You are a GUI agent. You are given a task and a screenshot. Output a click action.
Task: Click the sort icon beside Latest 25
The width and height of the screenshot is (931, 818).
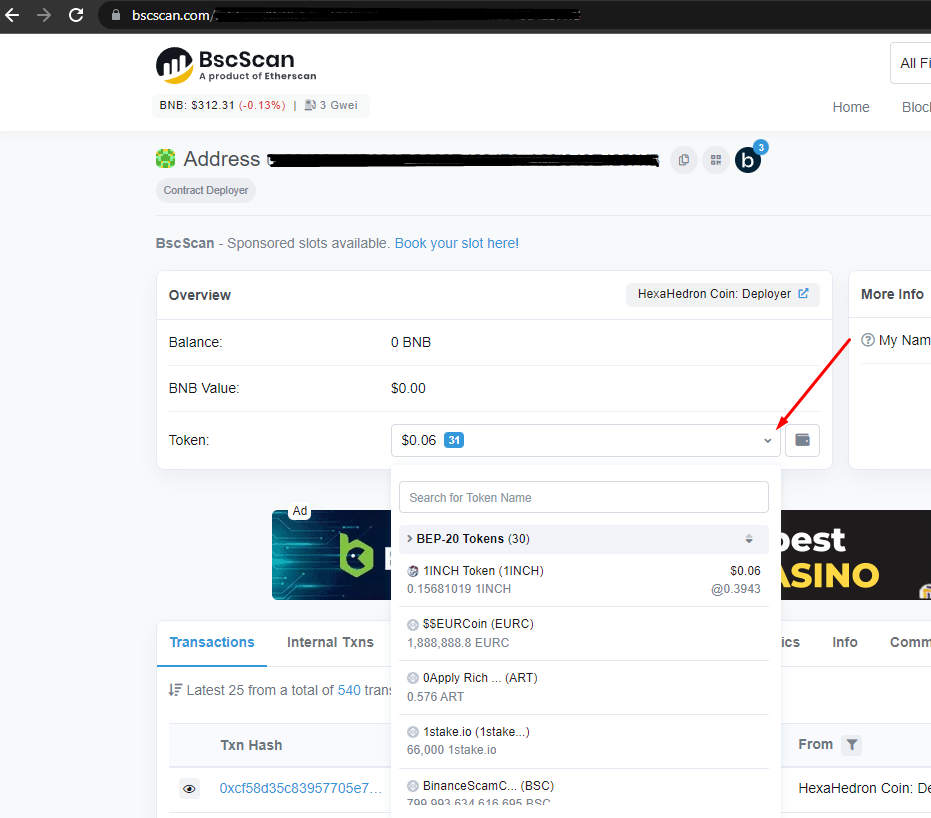tap(175, 690)
